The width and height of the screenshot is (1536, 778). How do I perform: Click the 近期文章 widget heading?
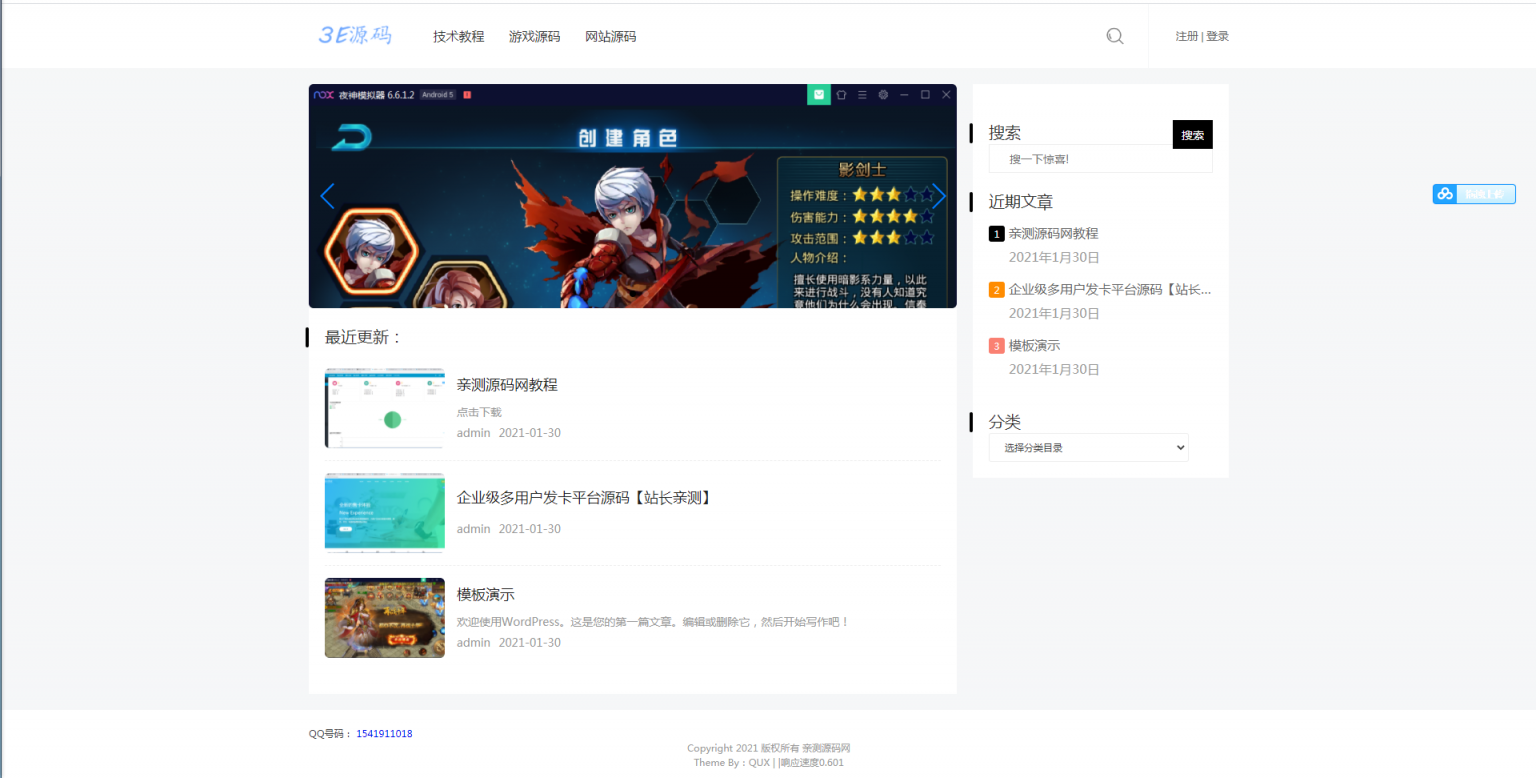[1021, 201]
